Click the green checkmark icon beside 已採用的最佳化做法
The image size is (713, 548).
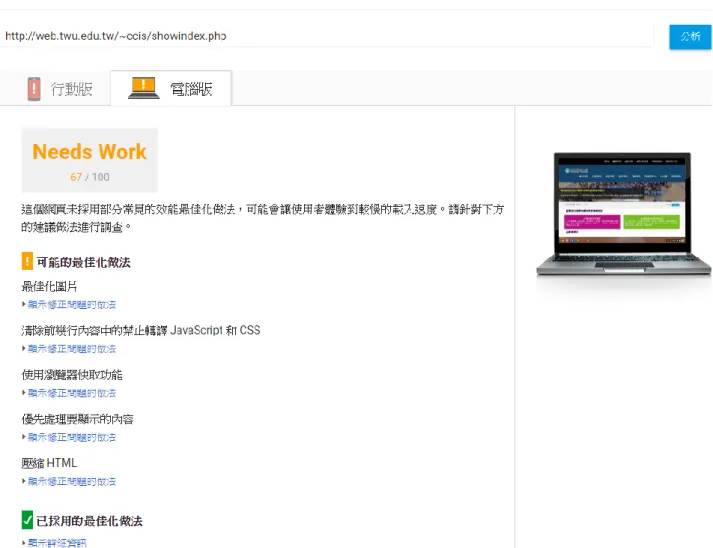click(27, 520)
